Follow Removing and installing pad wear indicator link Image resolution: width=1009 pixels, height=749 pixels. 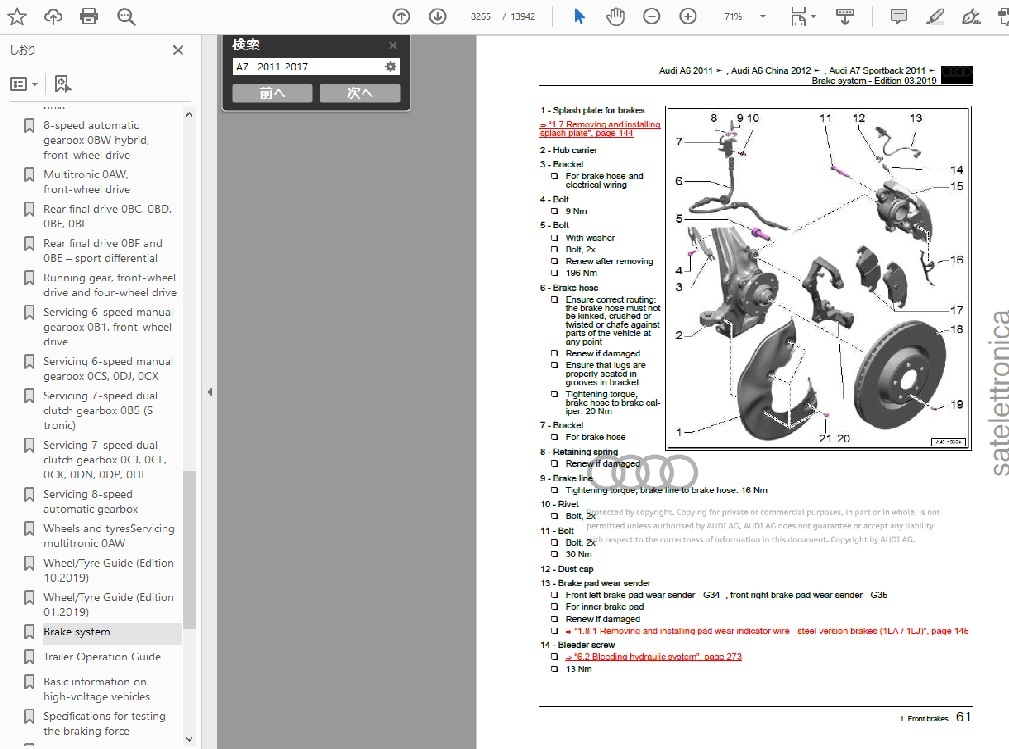tap(767, 631)
